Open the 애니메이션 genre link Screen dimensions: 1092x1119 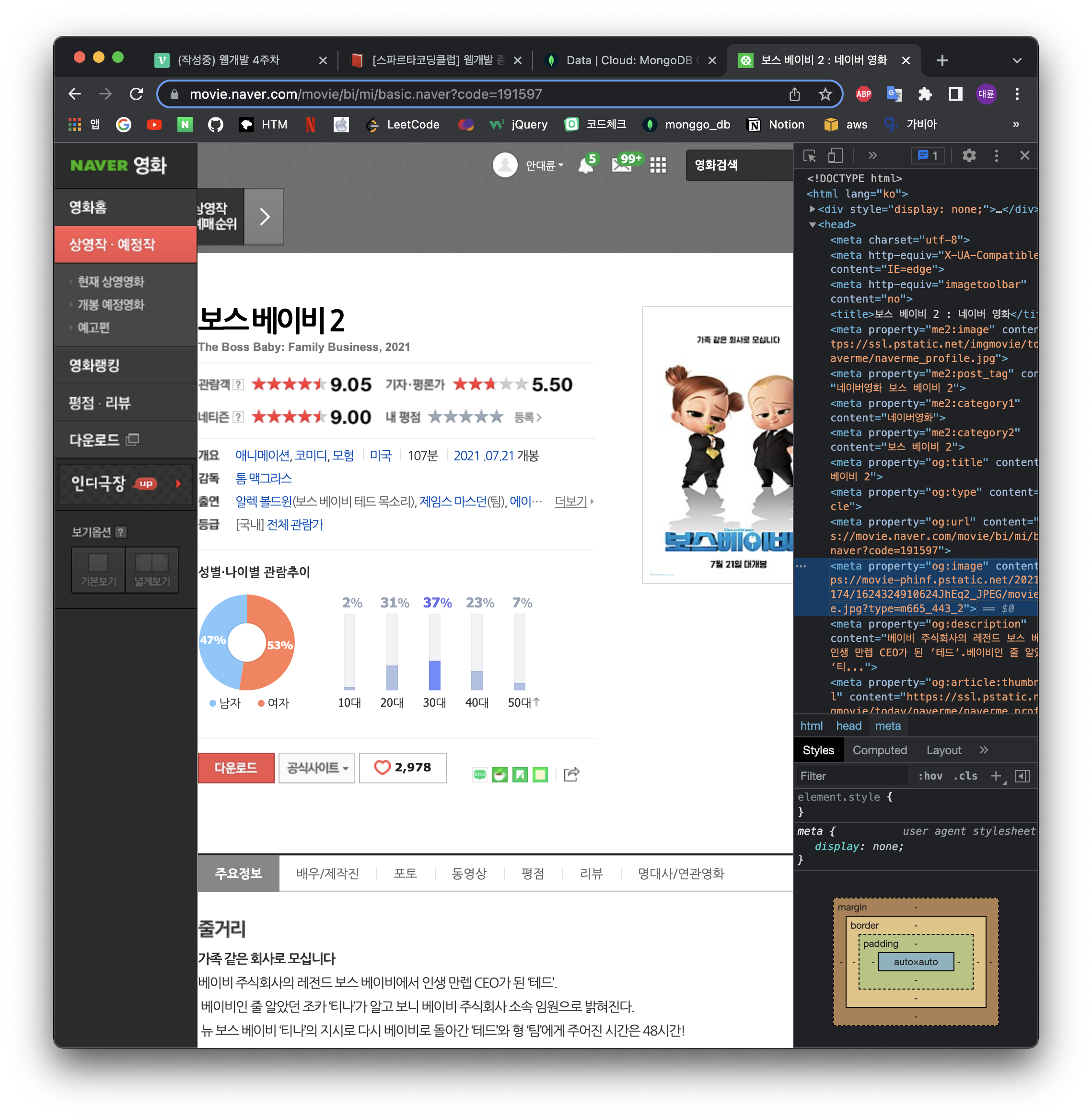262,455
